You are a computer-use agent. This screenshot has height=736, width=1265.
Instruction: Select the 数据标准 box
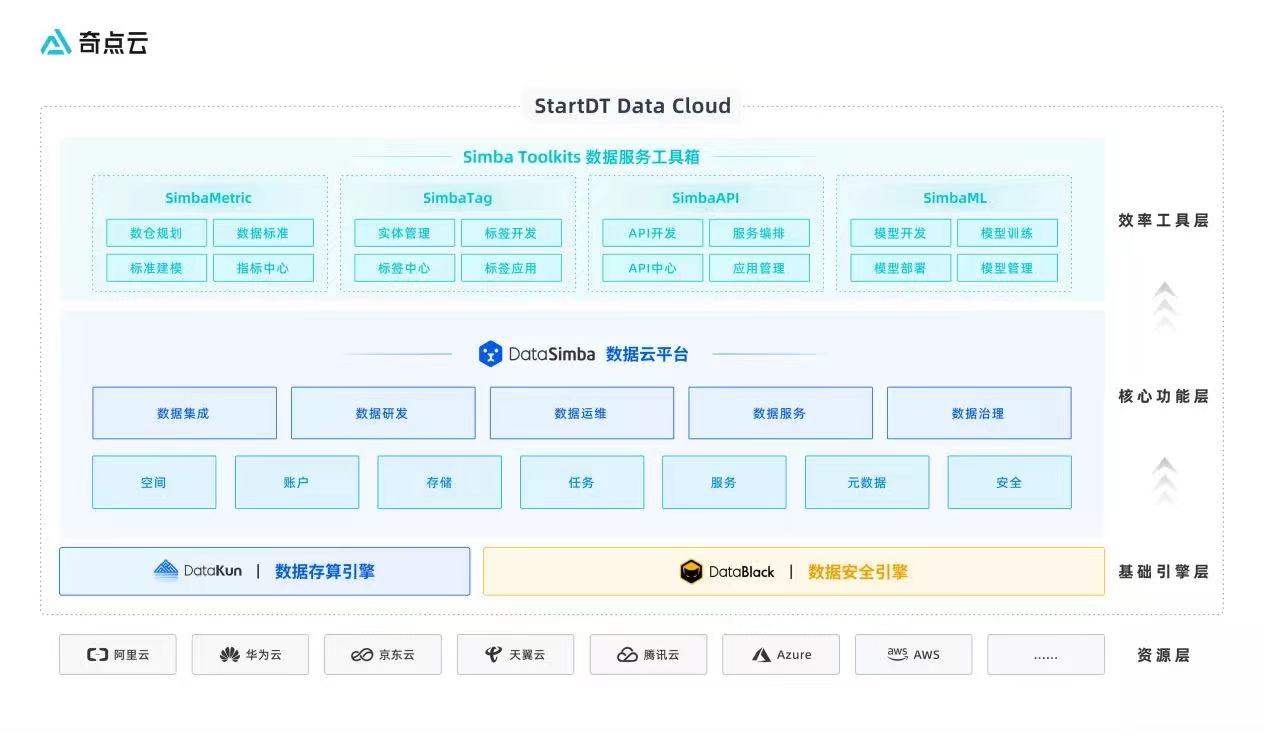click(263, 233)
